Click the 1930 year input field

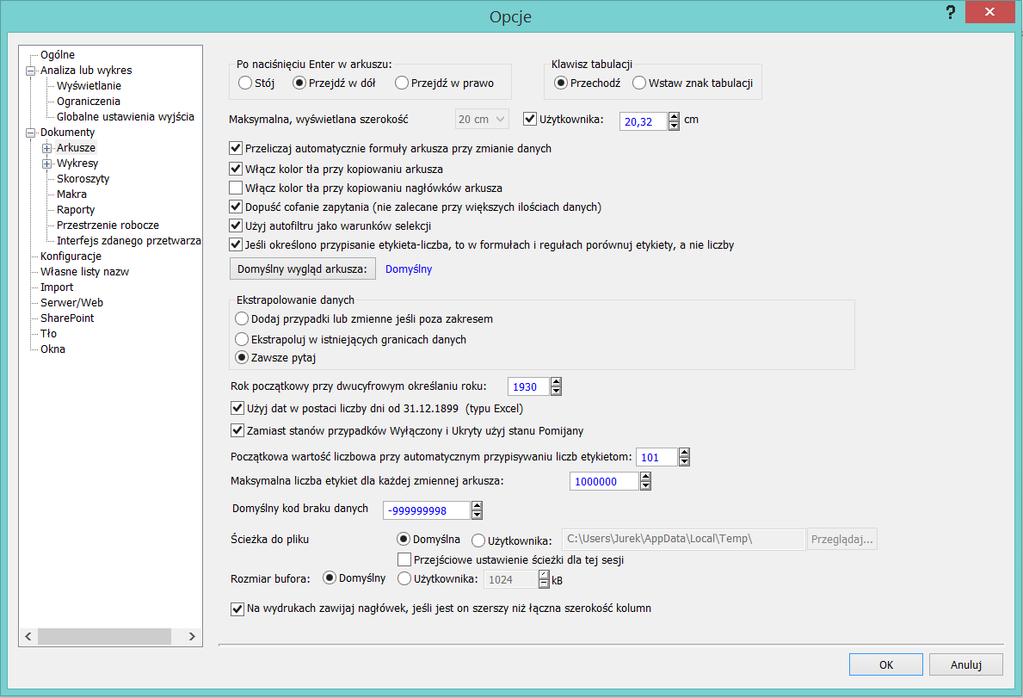coord(528,387)
